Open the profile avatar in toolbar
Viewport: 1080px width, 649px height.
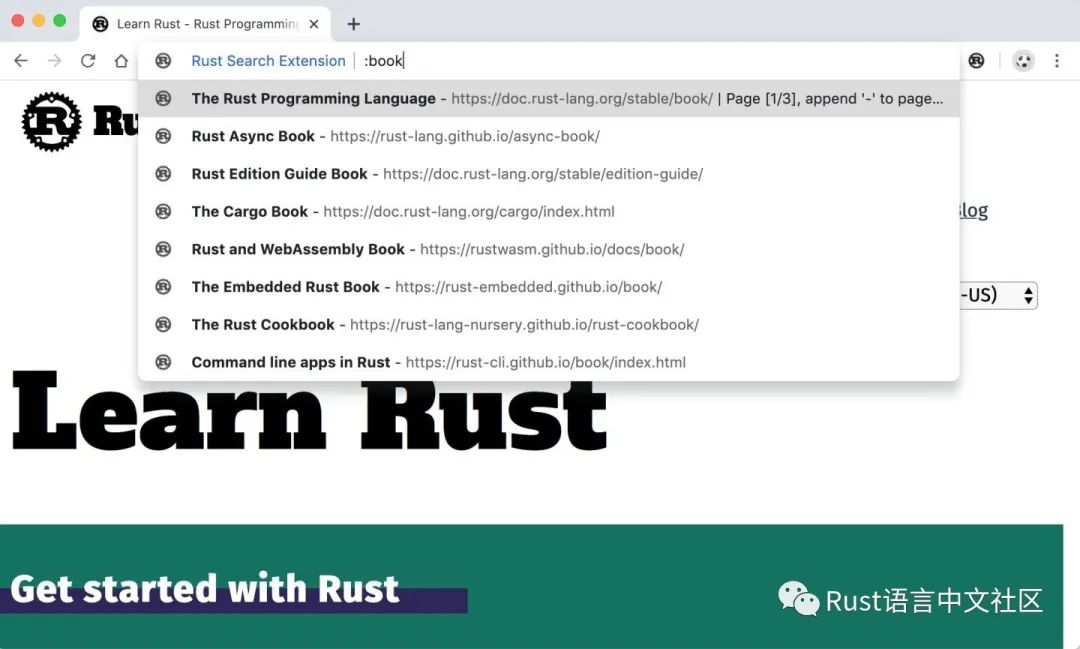point(1024,61)
